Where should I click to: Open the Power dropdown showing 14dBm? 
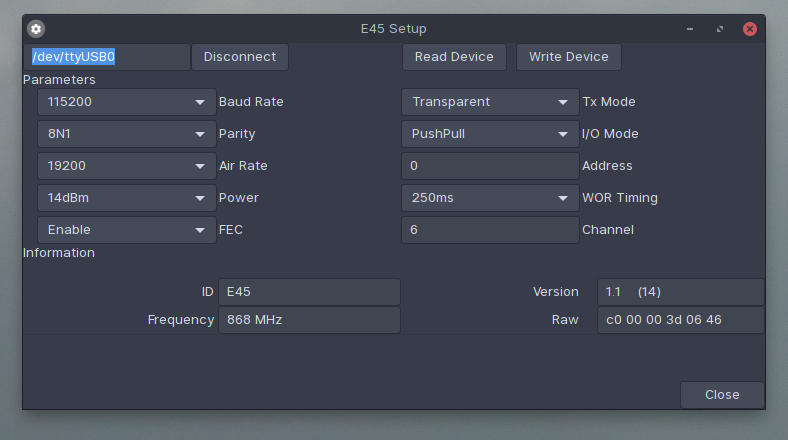tap(127, 198)
